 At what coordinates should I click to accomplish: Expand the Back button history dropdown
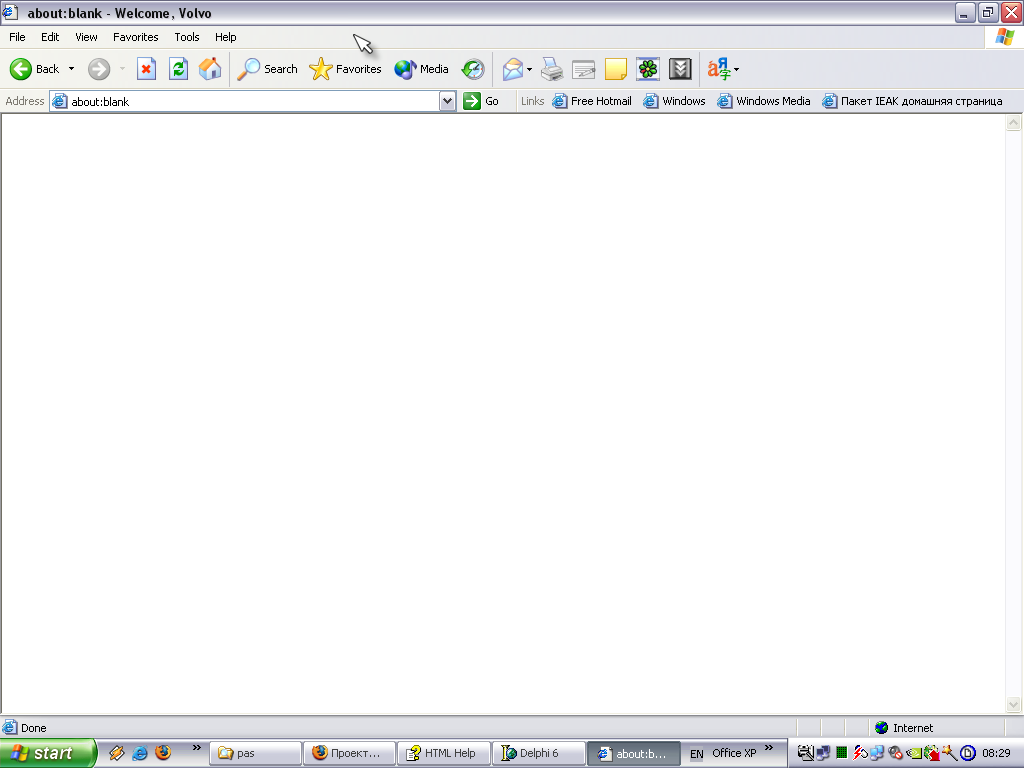pyautogui.click(x=71, y=69)
